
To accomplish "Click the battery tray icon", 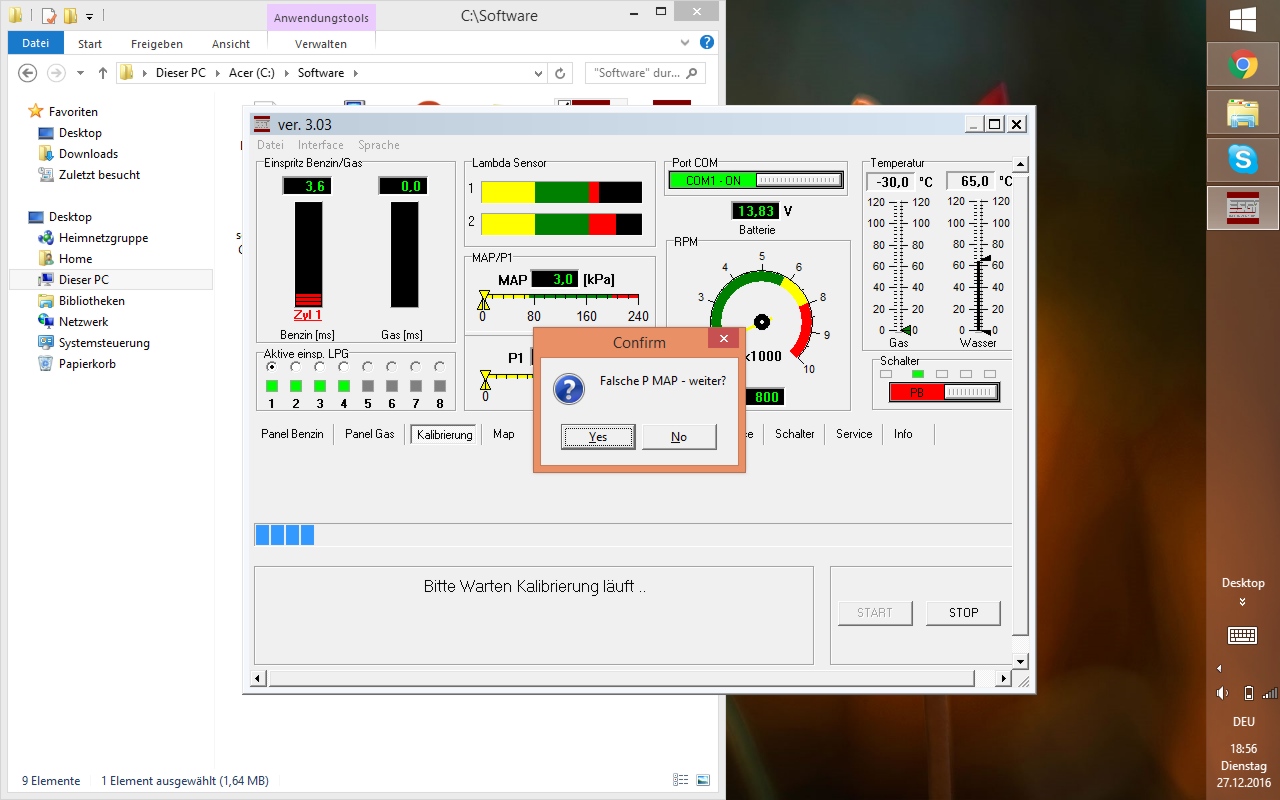I will click(x=1247, y=693).
